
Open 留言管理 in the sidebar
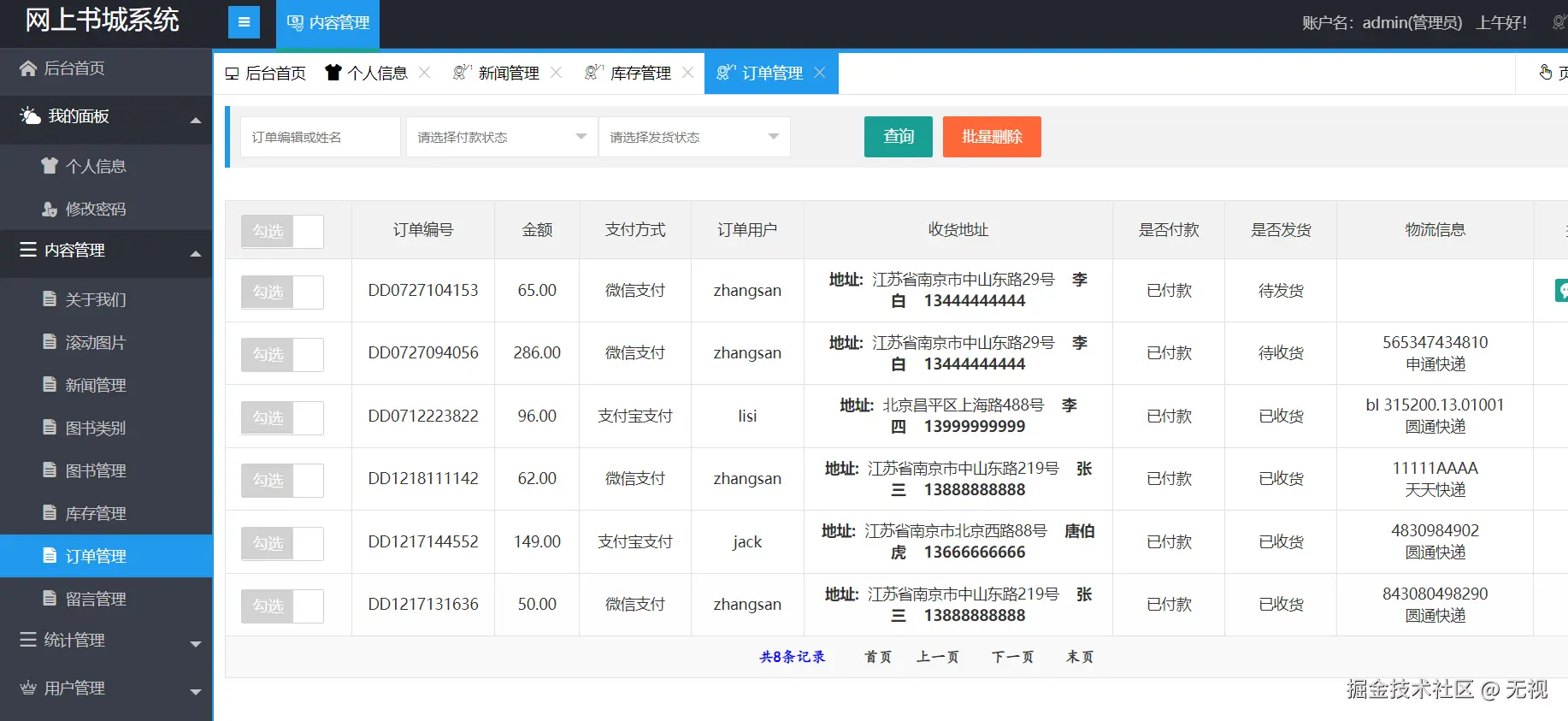click(106, 599)
